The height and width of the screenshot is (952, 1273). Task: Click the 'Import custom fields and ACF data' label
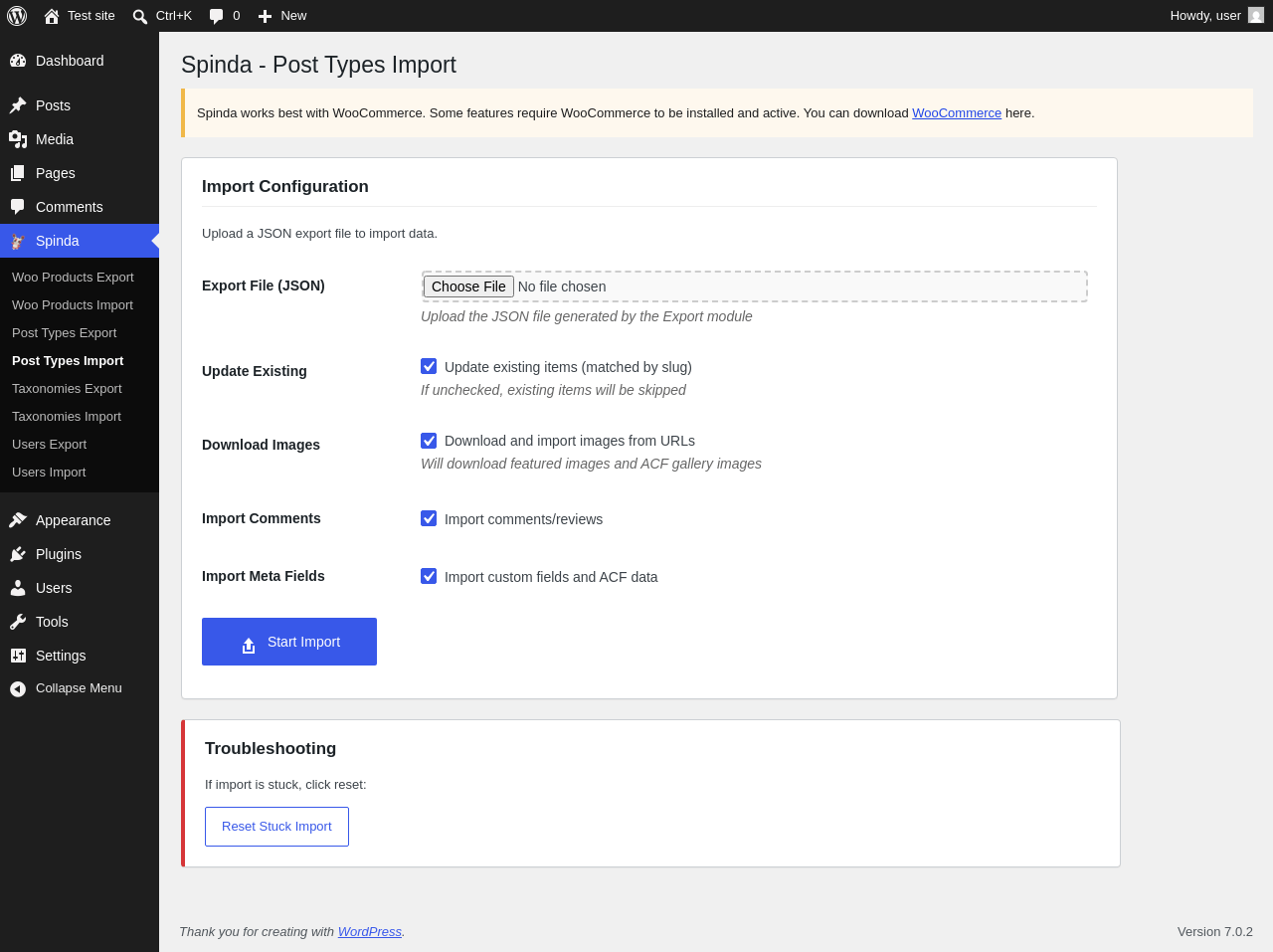point(551,577)
